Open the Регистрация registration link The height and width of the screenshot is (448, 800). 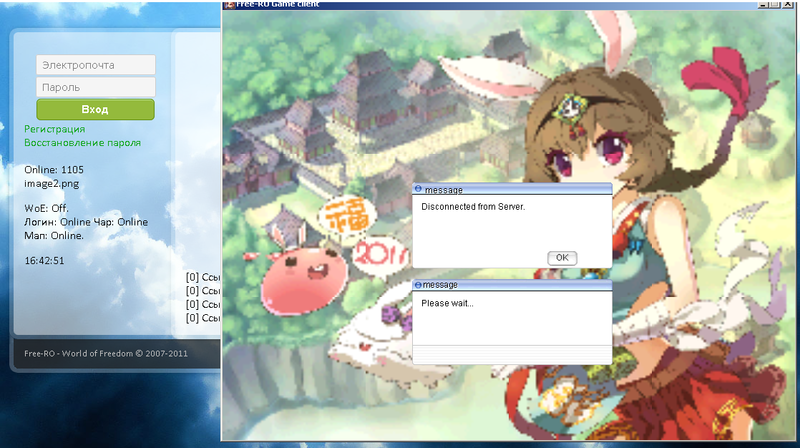[55, 129]
